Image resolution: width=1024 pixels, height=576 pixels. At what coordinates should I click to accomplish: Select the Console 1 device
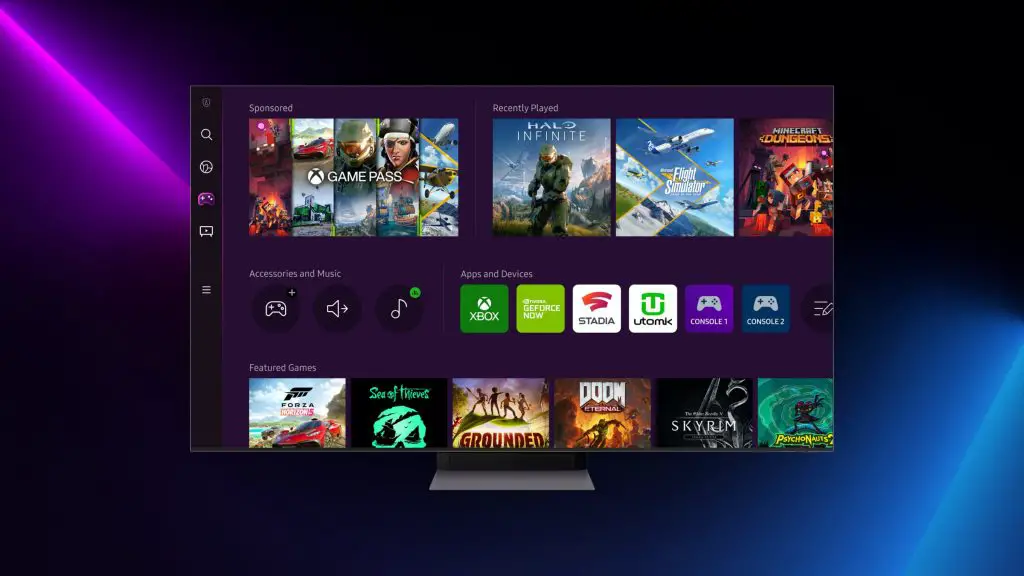[709, 309]
